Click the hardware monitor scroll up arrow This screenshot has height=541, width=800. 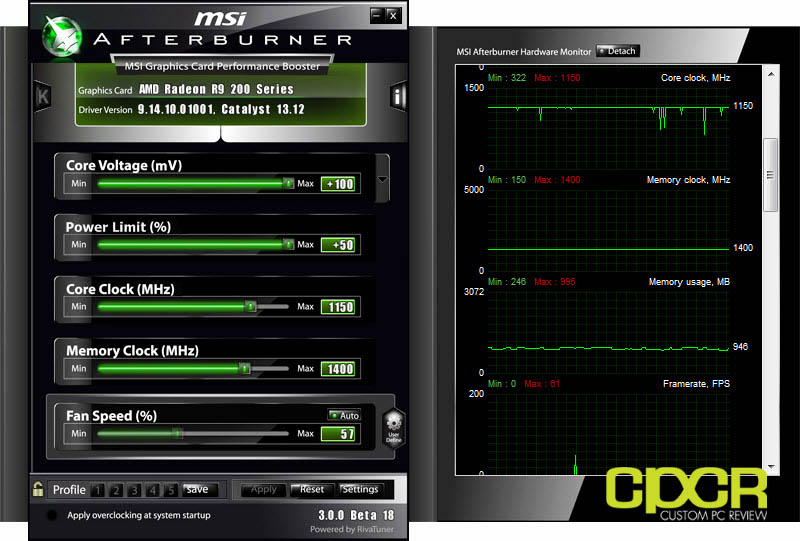point(771,75)
